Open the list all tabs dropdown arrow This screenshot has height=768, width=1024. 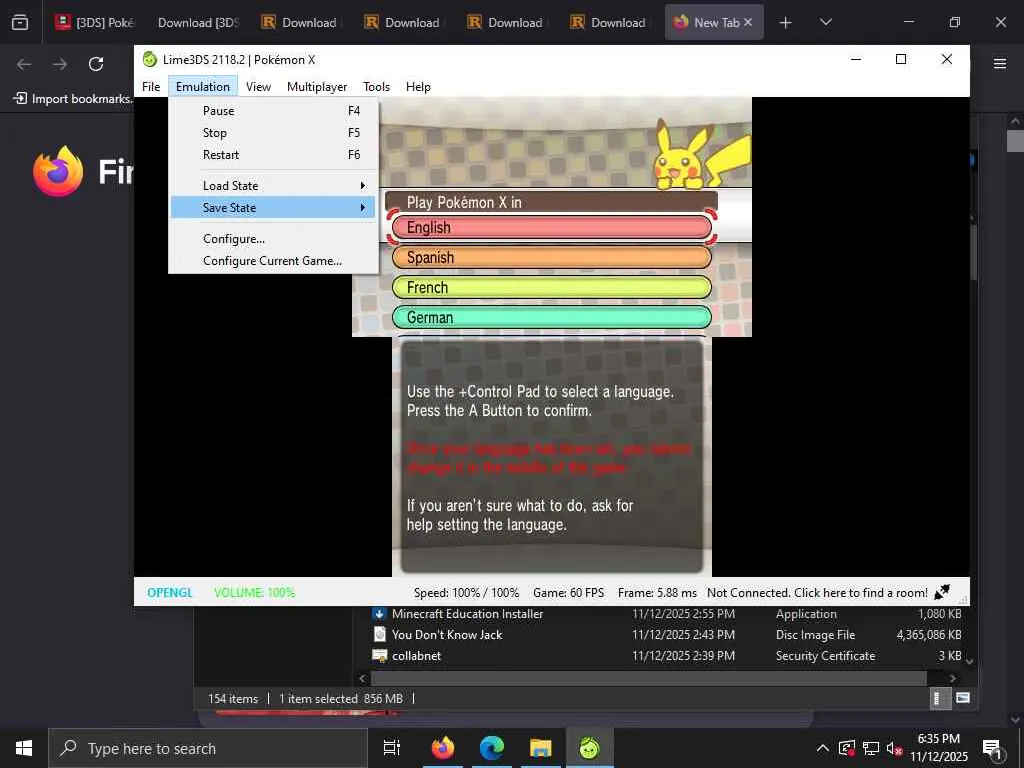825,22
